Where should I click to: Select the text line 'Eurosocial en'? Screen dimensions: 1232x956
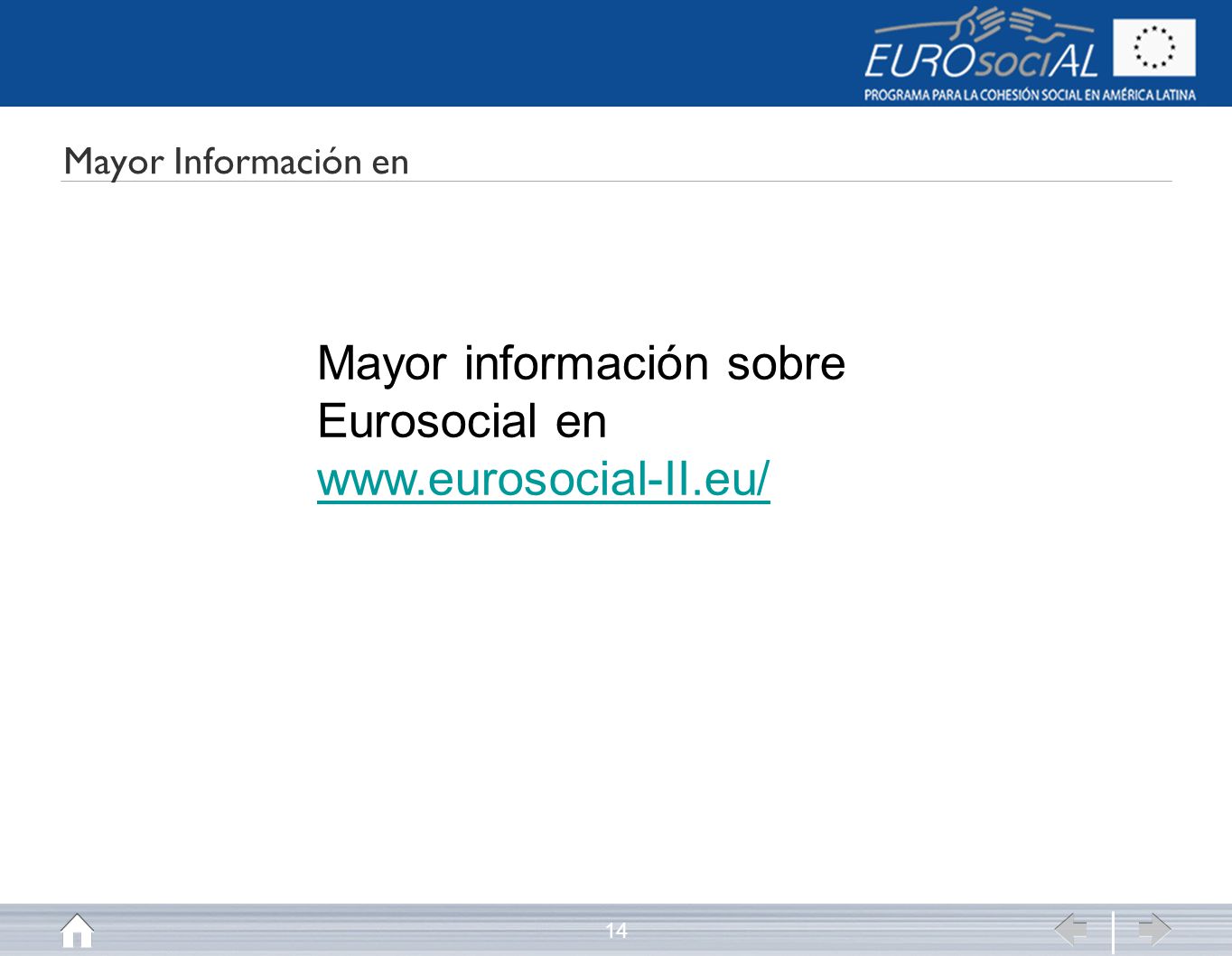462,421
